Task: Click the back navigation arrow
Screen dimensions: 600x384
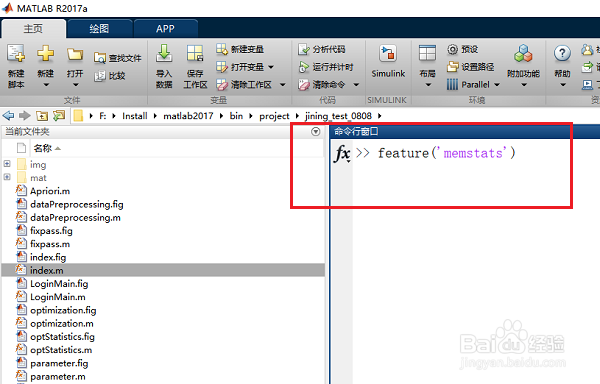Action: point(8,116)
